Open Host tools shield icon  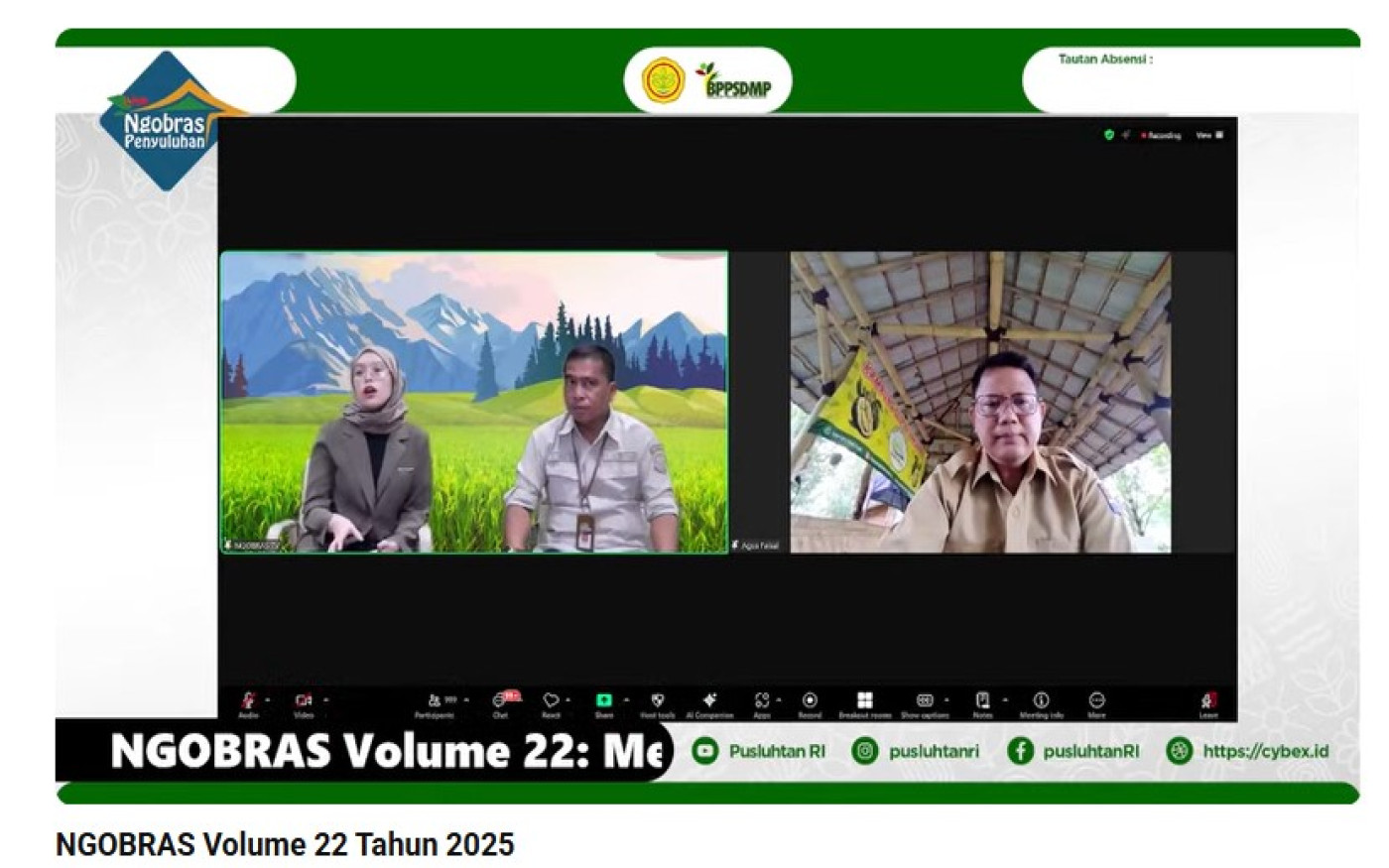click(657, 701)
